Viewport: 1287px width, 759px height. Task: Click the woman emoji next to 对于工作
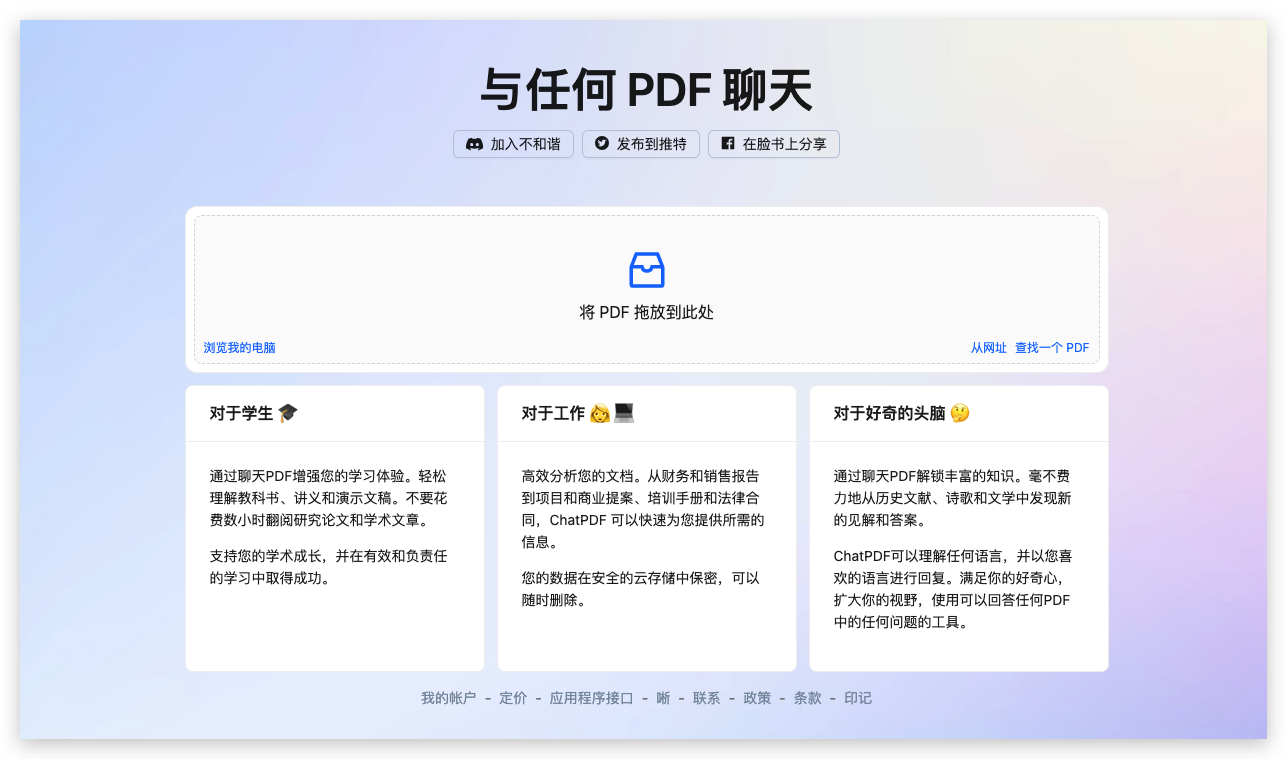[600, 413]
